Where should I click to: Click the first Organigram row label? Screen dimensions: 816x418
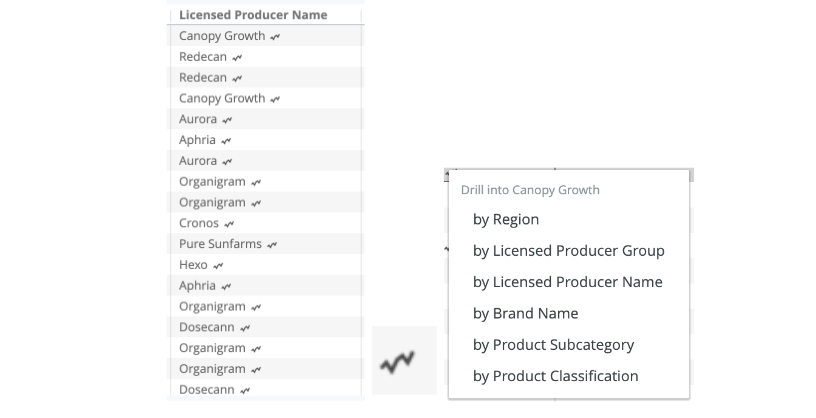[212, 182]
